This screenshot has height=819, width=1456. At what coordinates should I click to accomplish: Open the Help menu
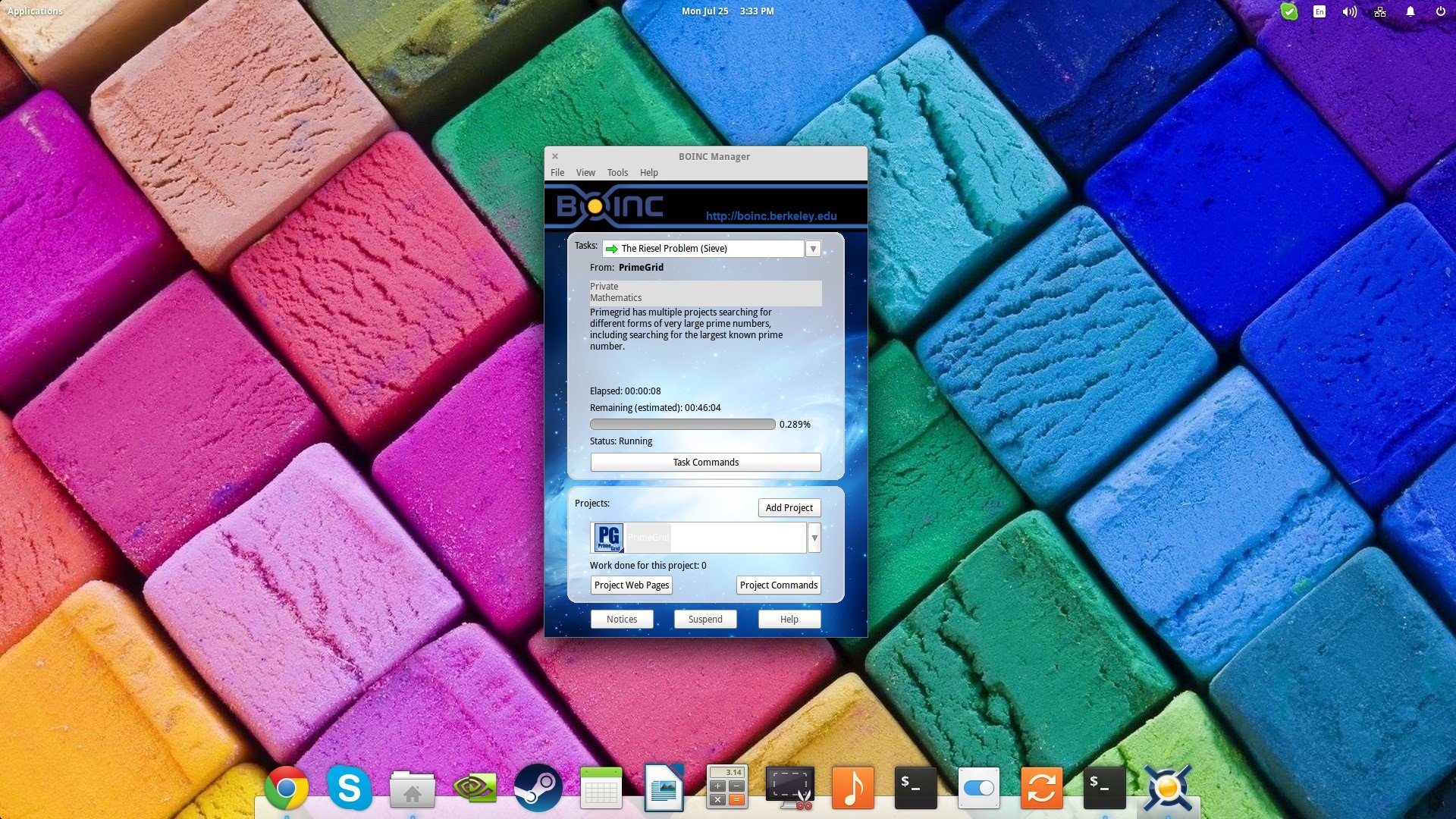[649, 173]
